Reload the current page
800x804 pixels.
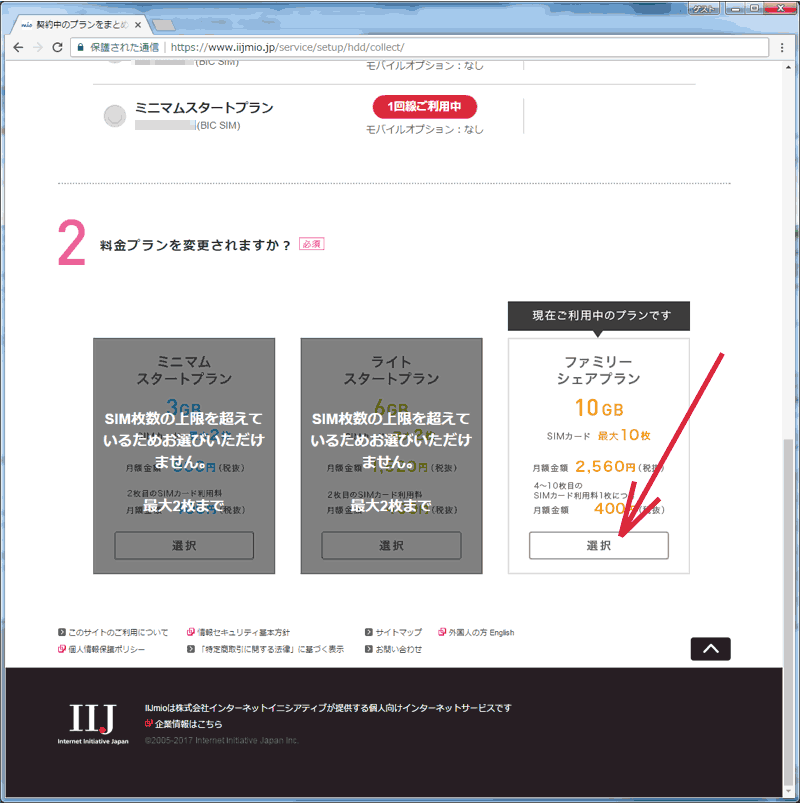click(x=58, y=47)
